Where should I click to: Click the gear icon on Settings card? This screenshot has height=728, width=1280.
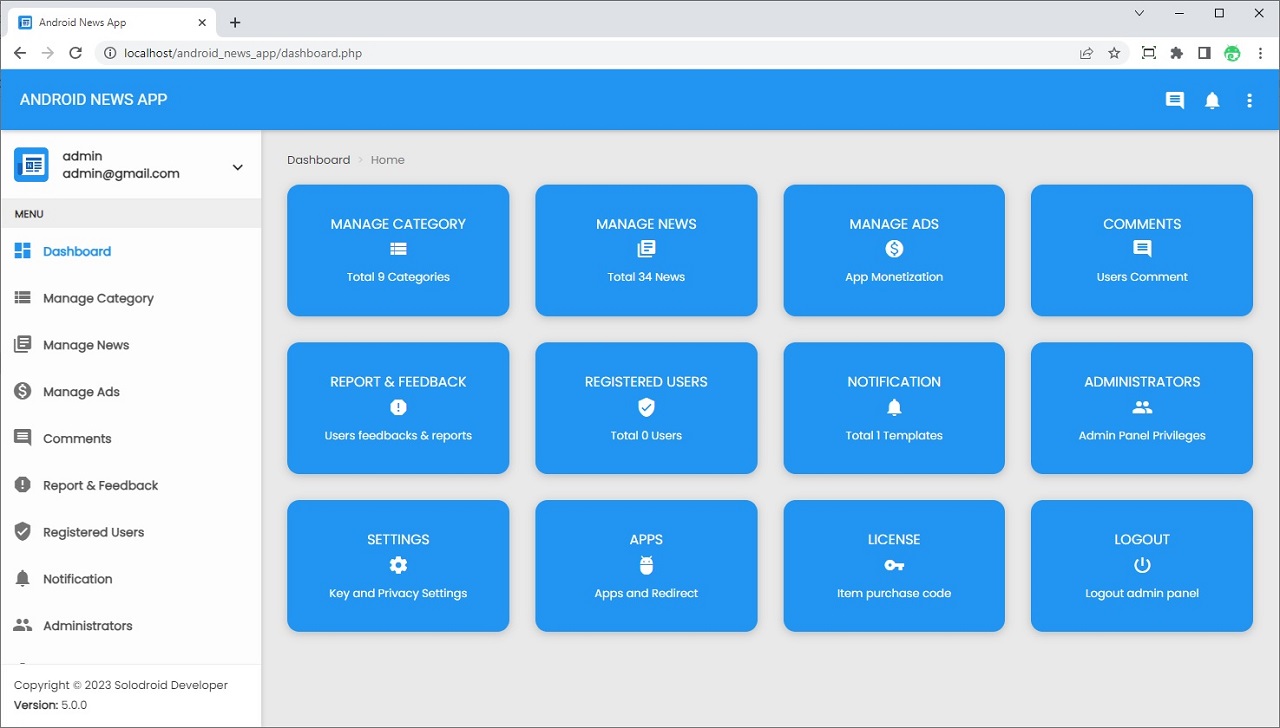tap(398, 565)
